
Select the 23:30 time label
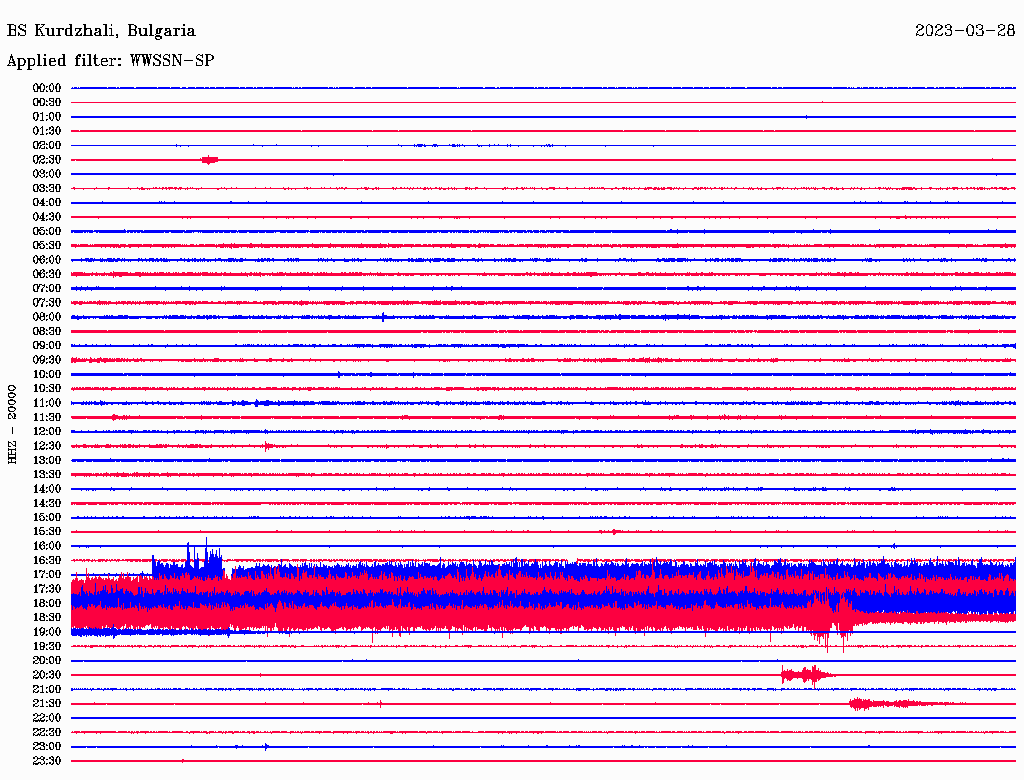(47, 761)
